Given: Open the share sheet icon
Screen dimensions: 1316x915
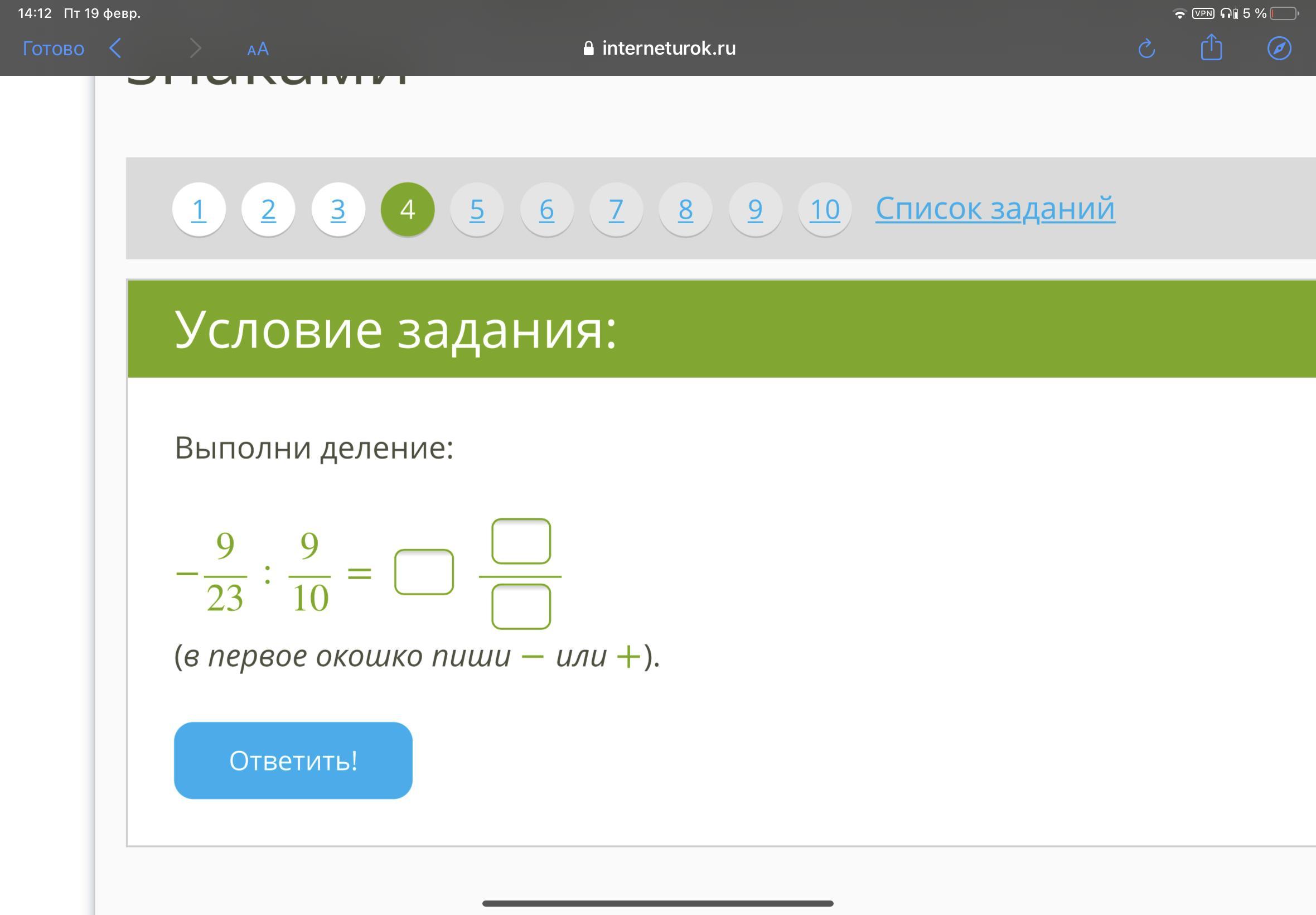Looking at the screenshot, I should point(1211,47).
